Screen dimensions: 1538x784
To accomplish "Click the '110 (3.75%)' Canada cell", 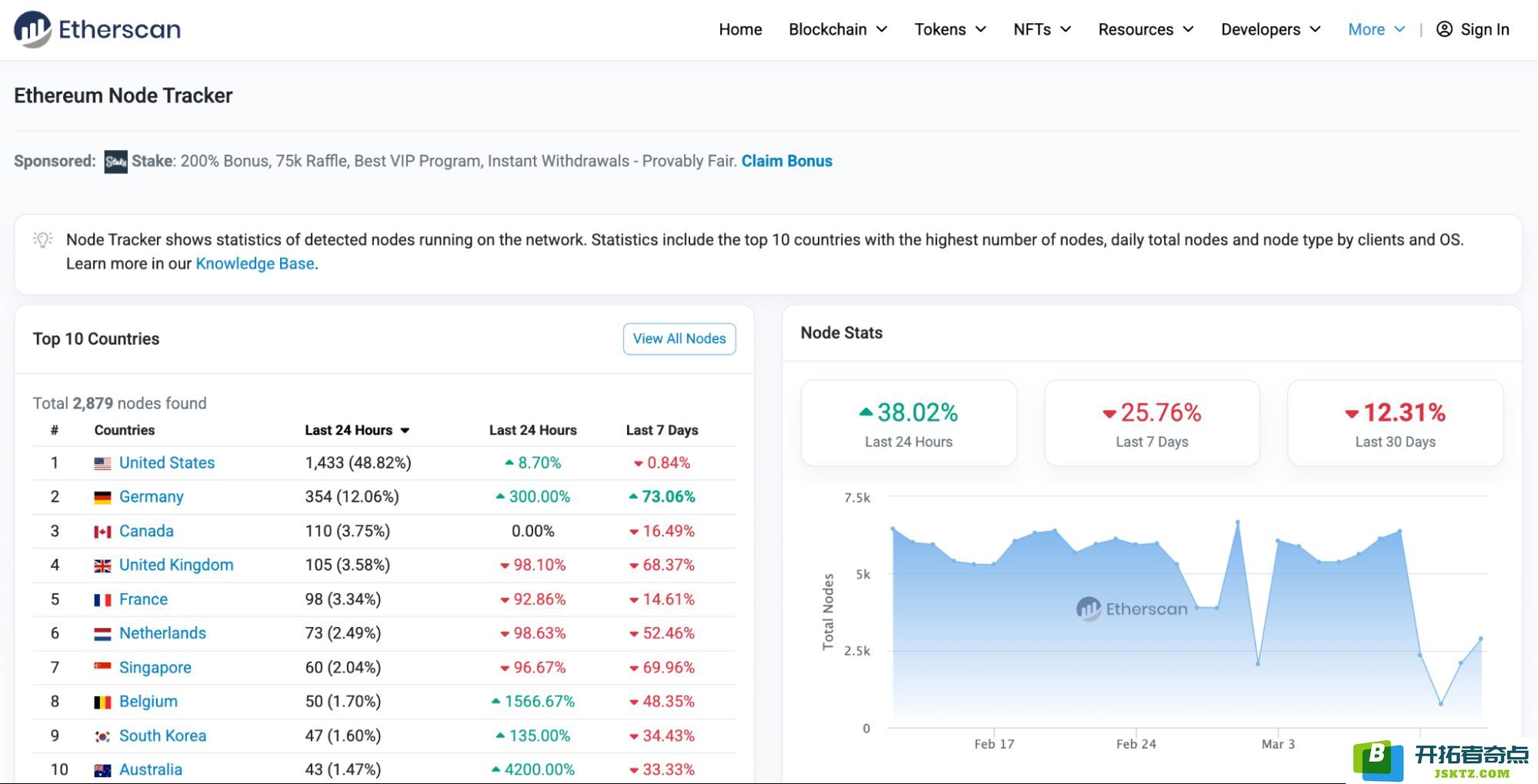I will click(x=347, y=531).
